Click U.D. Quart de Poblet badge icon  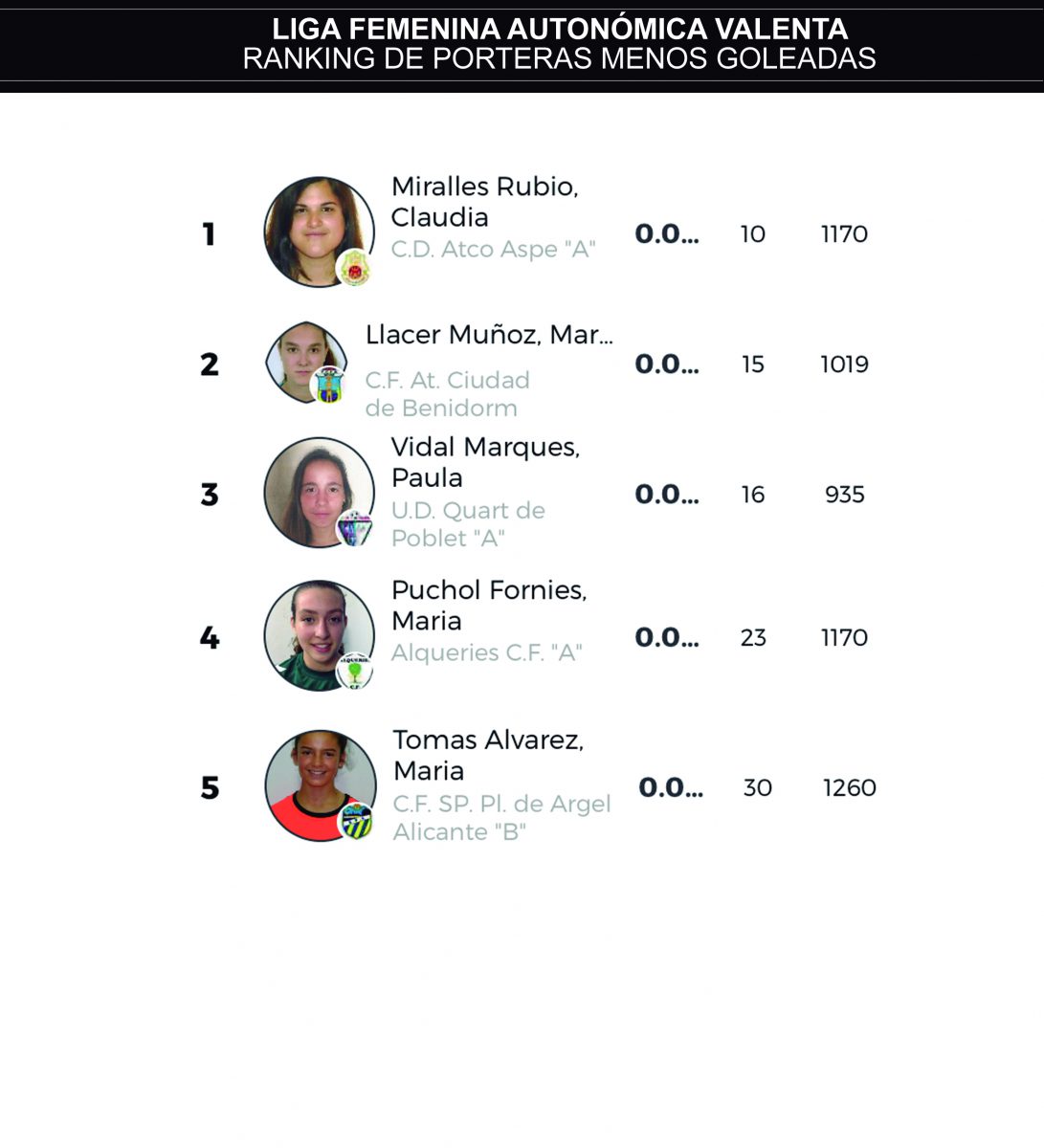(355, 528)
